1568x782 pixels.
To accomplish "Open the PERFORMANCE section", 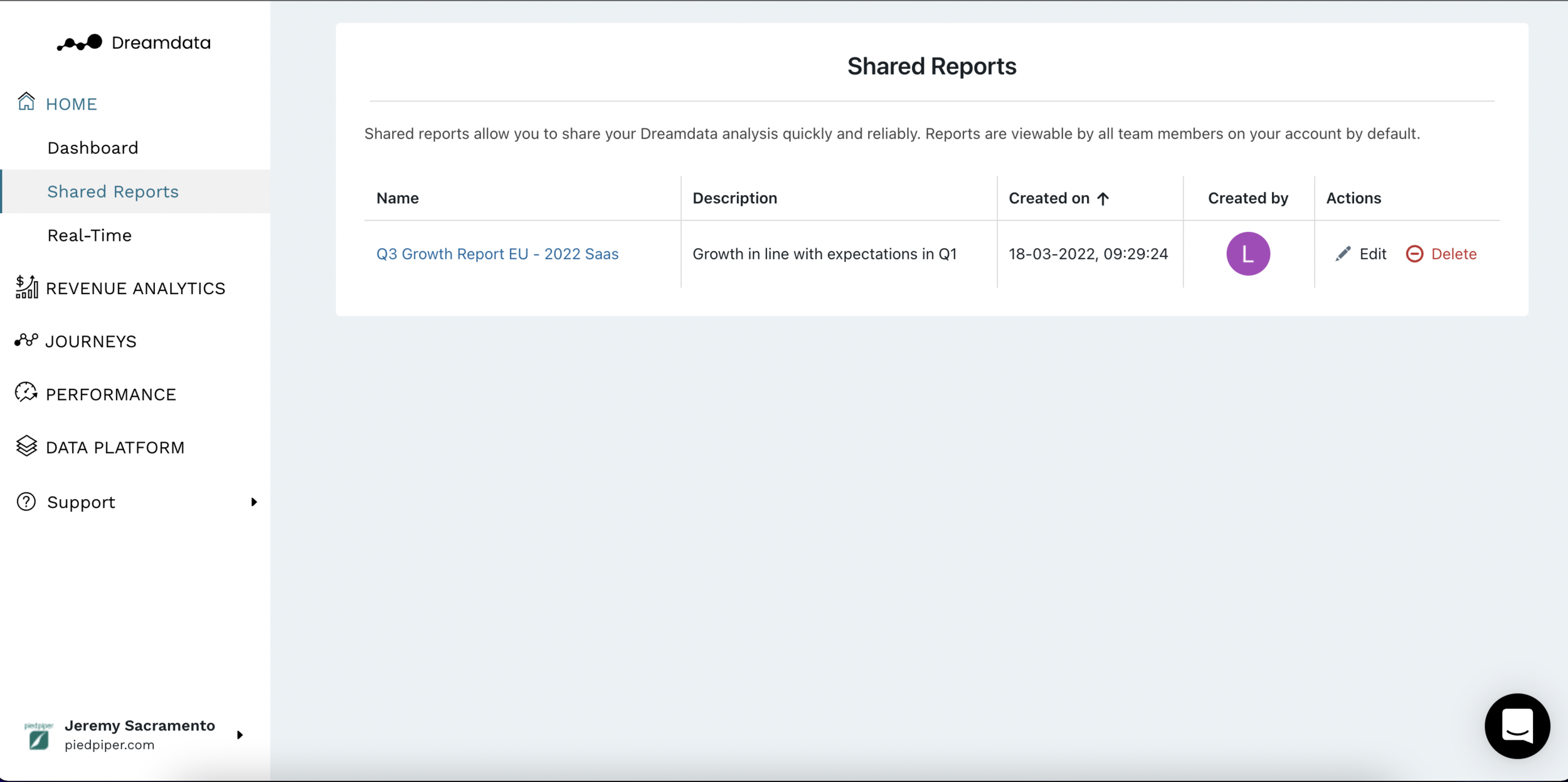I will (111, 394).
